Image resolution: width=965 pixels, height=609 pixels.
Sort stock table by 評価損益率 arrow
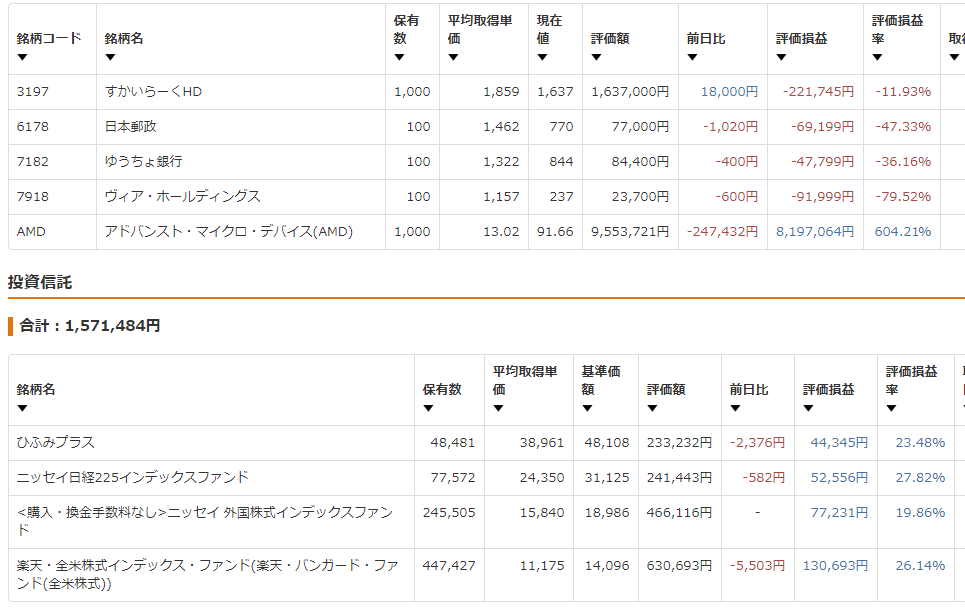point(877,57)
